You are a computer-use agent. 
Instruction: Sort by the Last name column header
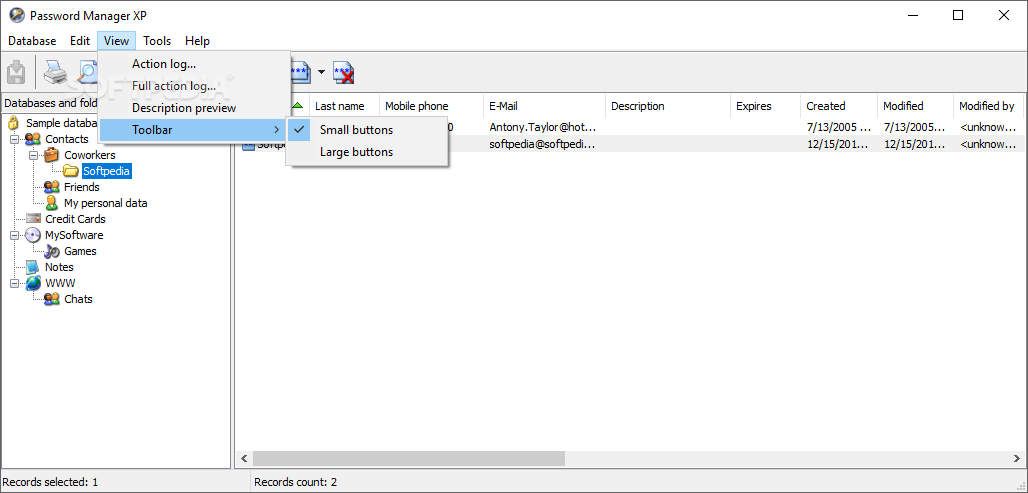pos(344,106)
